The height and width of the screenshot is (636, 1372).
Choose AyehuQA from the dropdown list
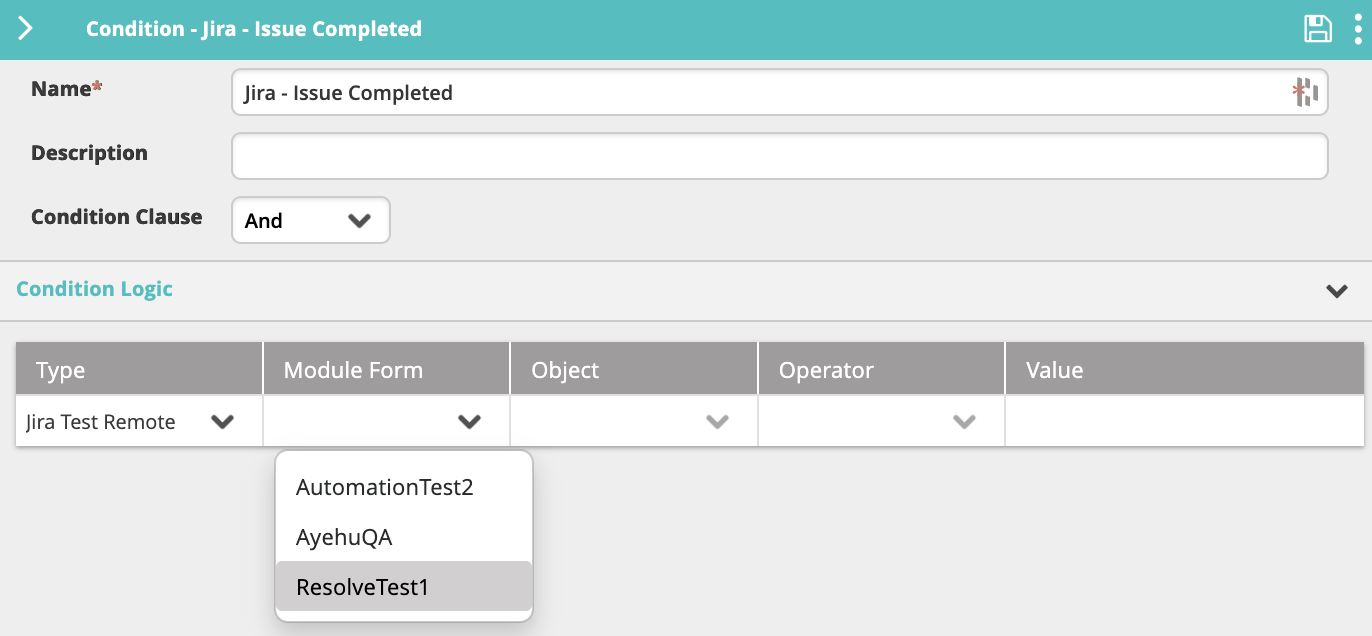pyautogui.click(x=344, y=537)
